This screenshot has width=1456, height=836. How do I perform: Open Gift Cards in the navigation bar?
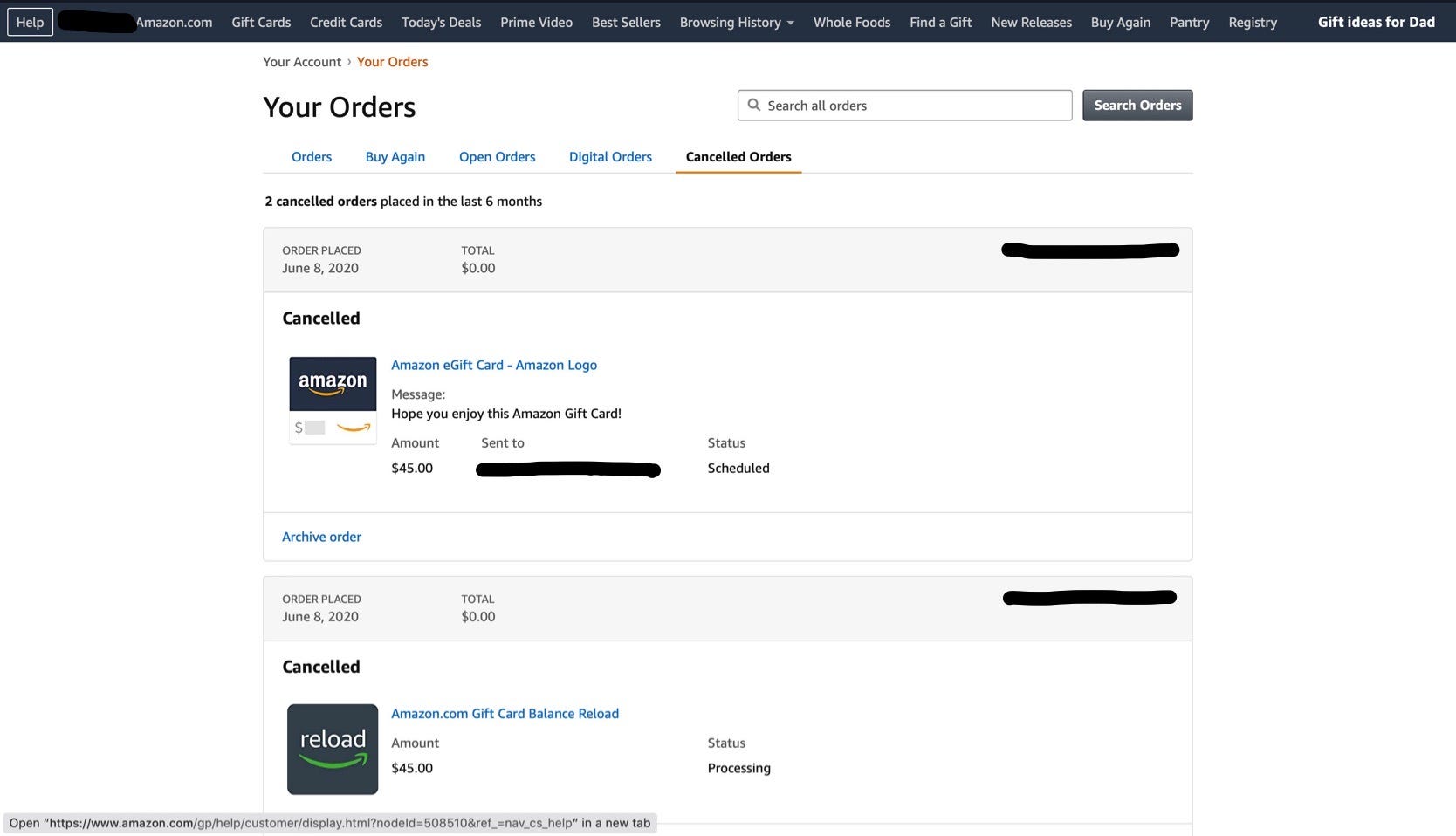pyautogui.click(x=259, y=22)
